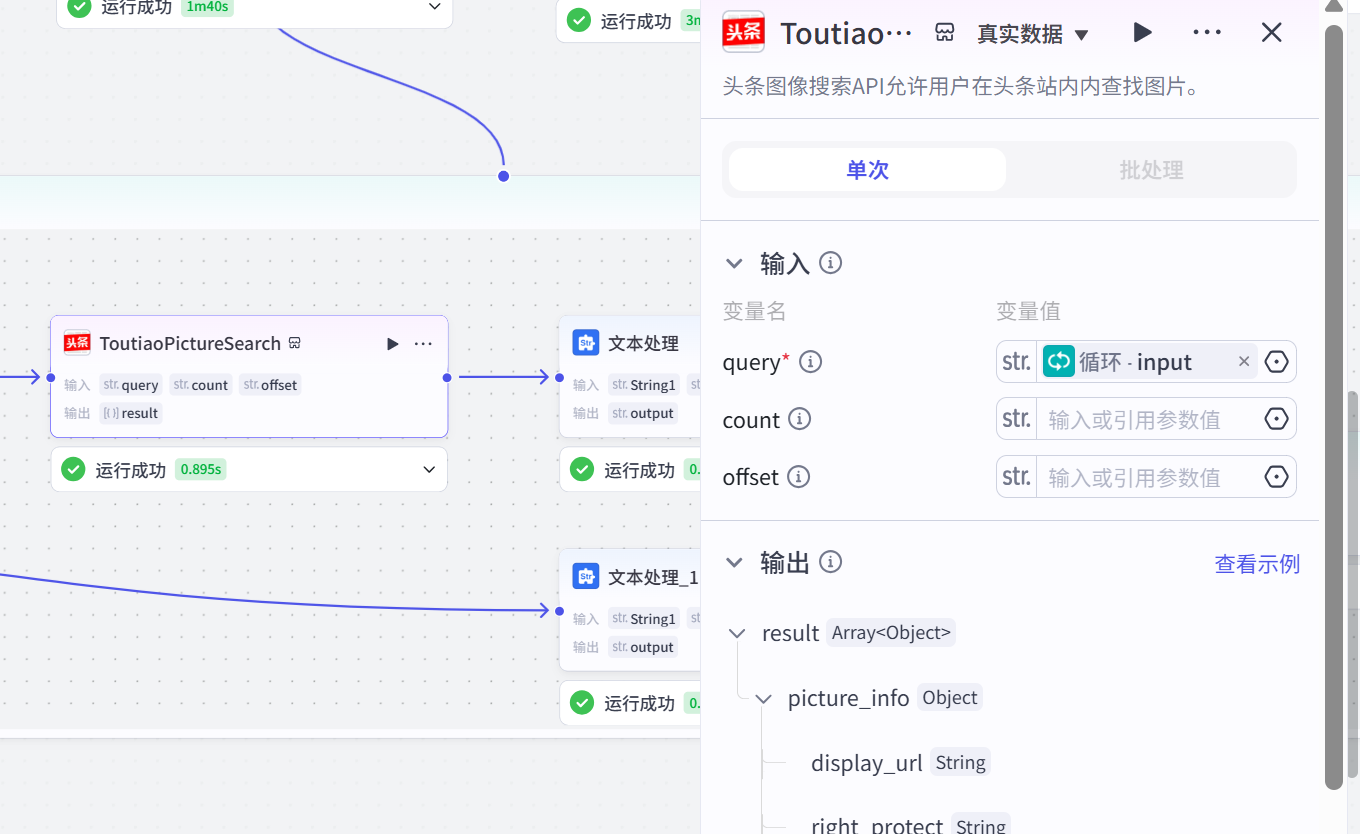Open more options on ToutiaoPictureSearch canvas node
This screenshot has width=1360, height=834.
[x=423, y=344]
